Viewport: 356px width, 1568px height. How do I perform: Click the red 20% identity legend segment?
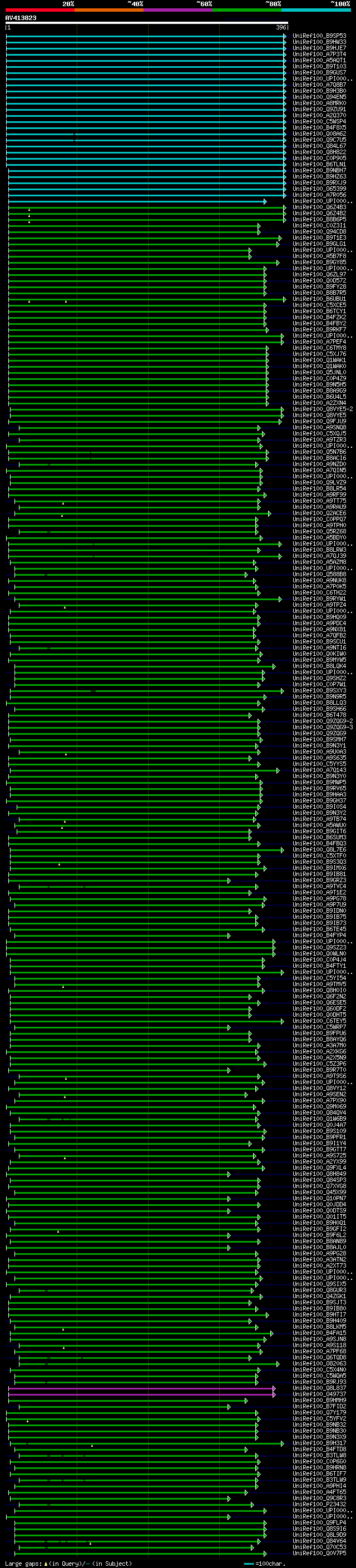pyautogui.click(x=39, y=10)
